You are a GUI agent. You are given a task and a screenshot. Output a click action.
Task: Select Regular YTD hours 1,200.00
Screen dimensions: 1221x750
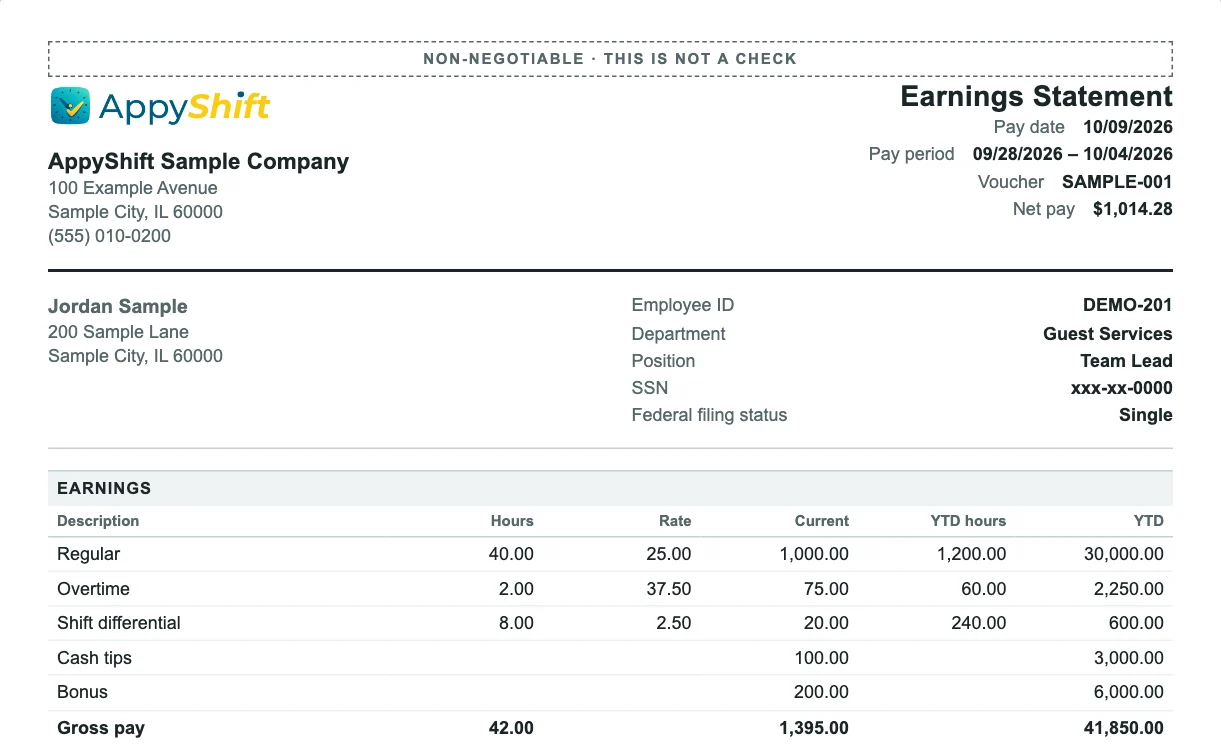(x=971, y=554)
